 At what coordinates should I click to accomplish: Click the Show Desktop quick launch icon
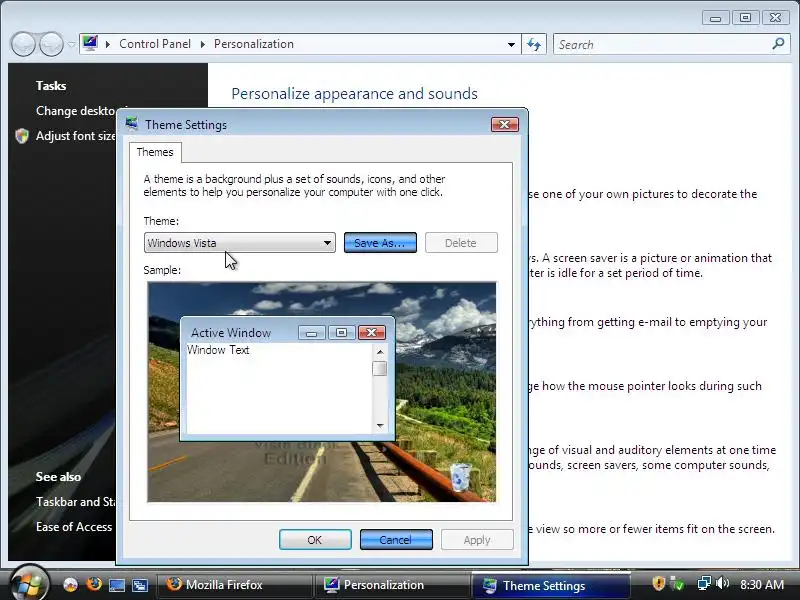click(x=117, y=585)
